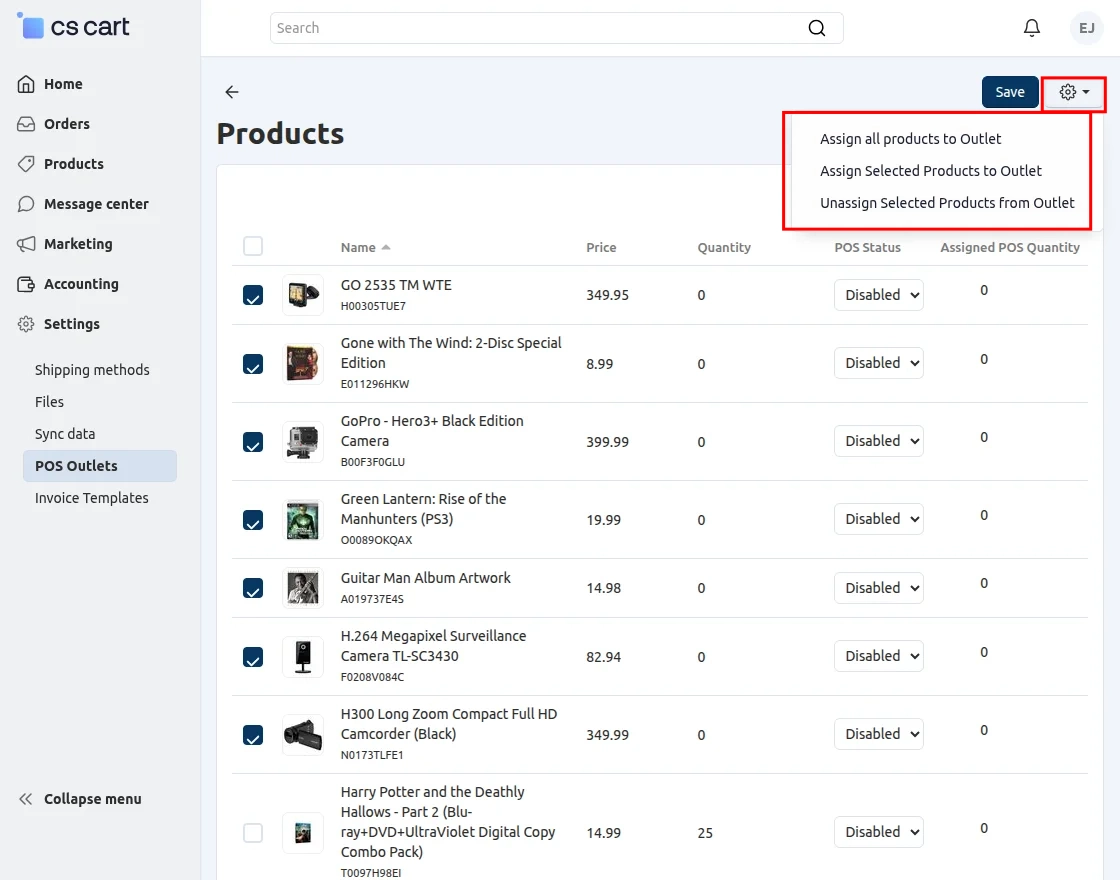Open POS Status dropdown for Gone with Wind

click(879, 363)
